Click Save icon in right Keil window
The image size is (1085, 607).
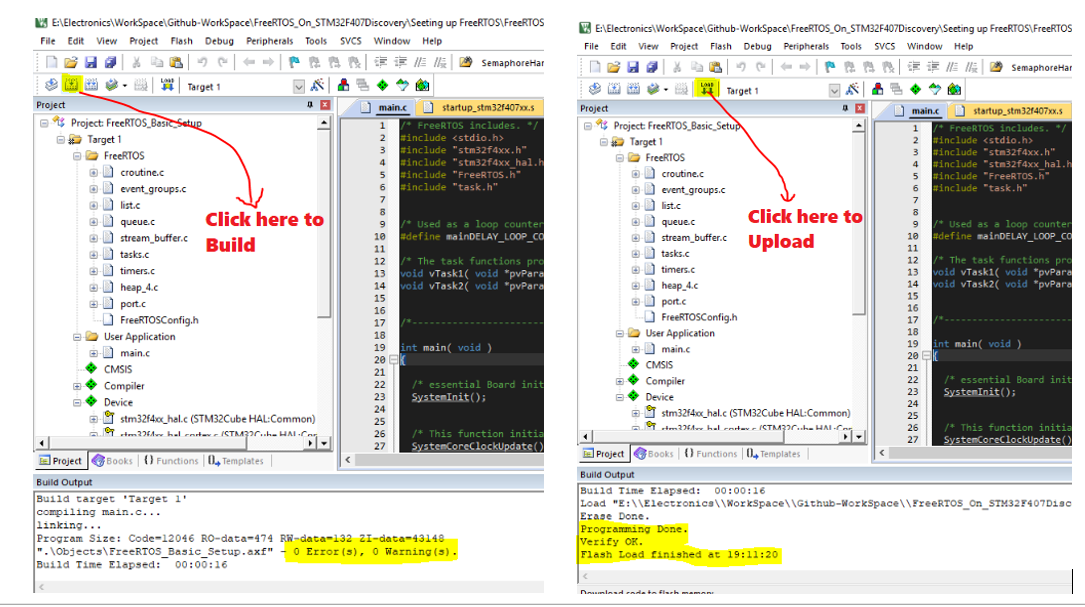pyautogui.click(x=632, y=67)
